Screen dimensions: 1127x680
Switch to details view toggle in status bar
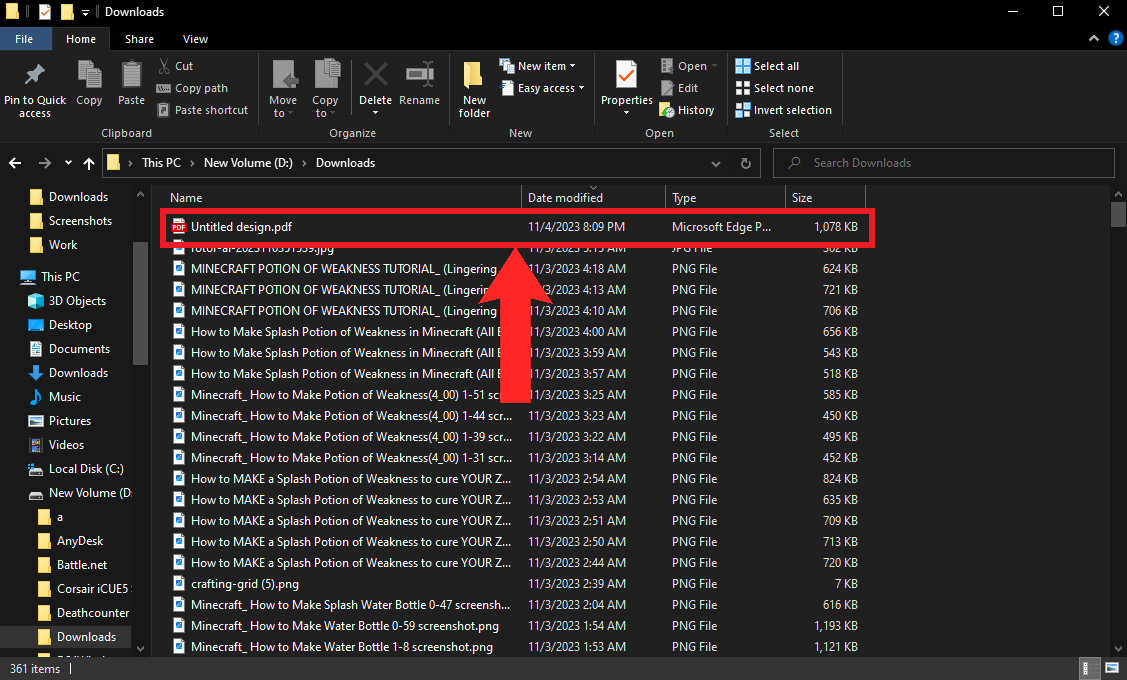tap(1088, 668)
